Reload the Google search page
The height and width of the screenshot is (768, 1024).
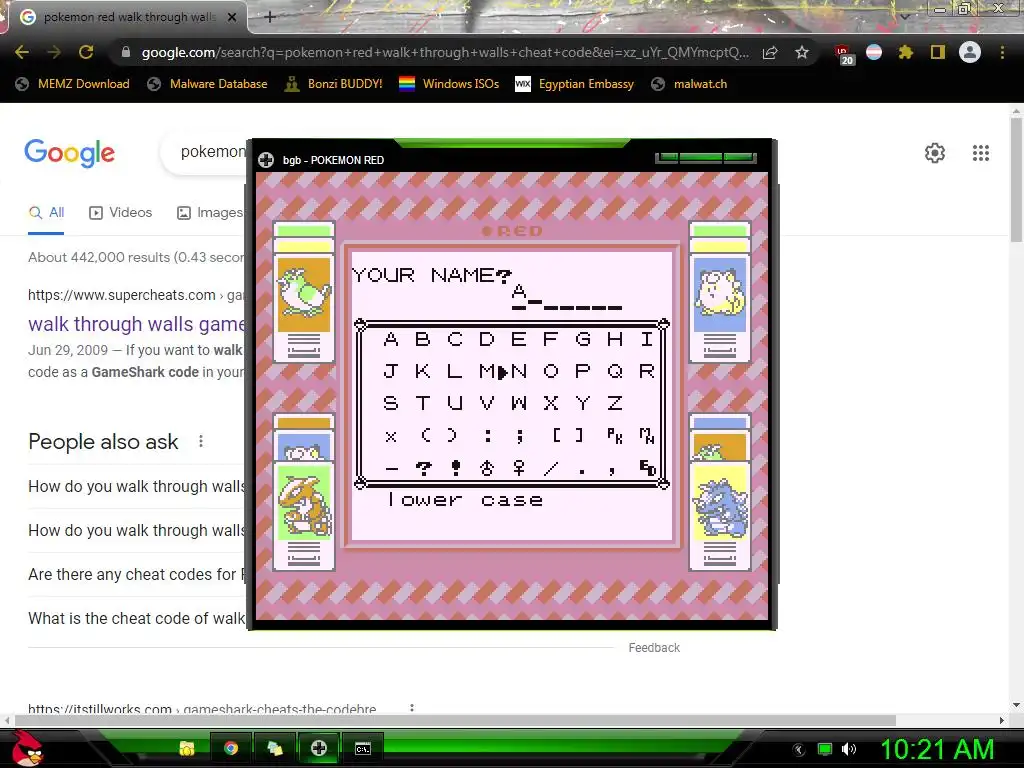[x=86, y=52]
